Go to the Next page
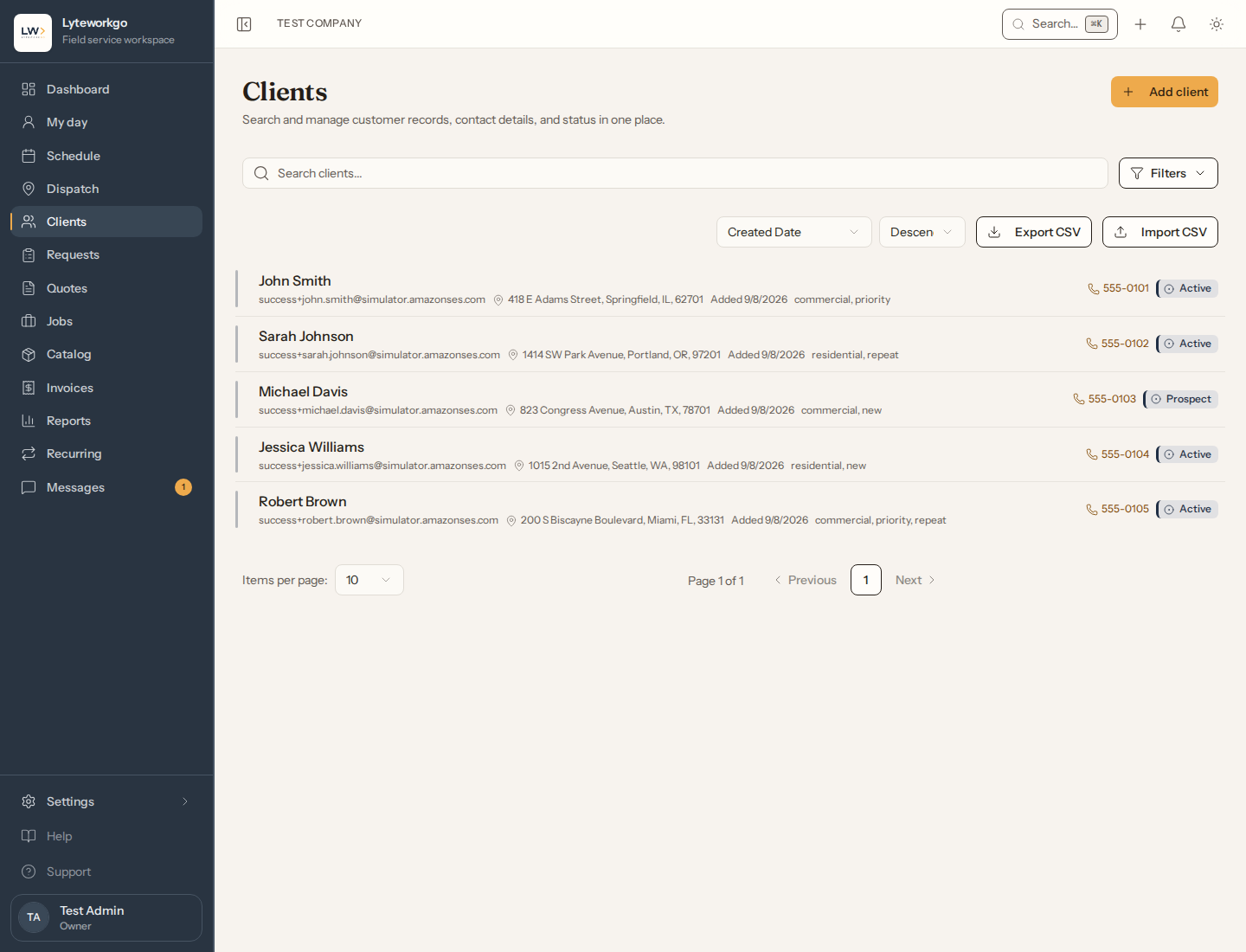 tap(915, 580)
